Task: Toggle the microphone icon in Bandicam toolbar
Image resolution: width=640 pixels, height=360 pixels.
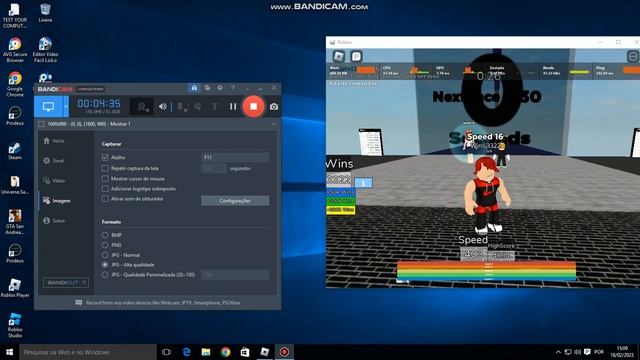Action: 182,107
